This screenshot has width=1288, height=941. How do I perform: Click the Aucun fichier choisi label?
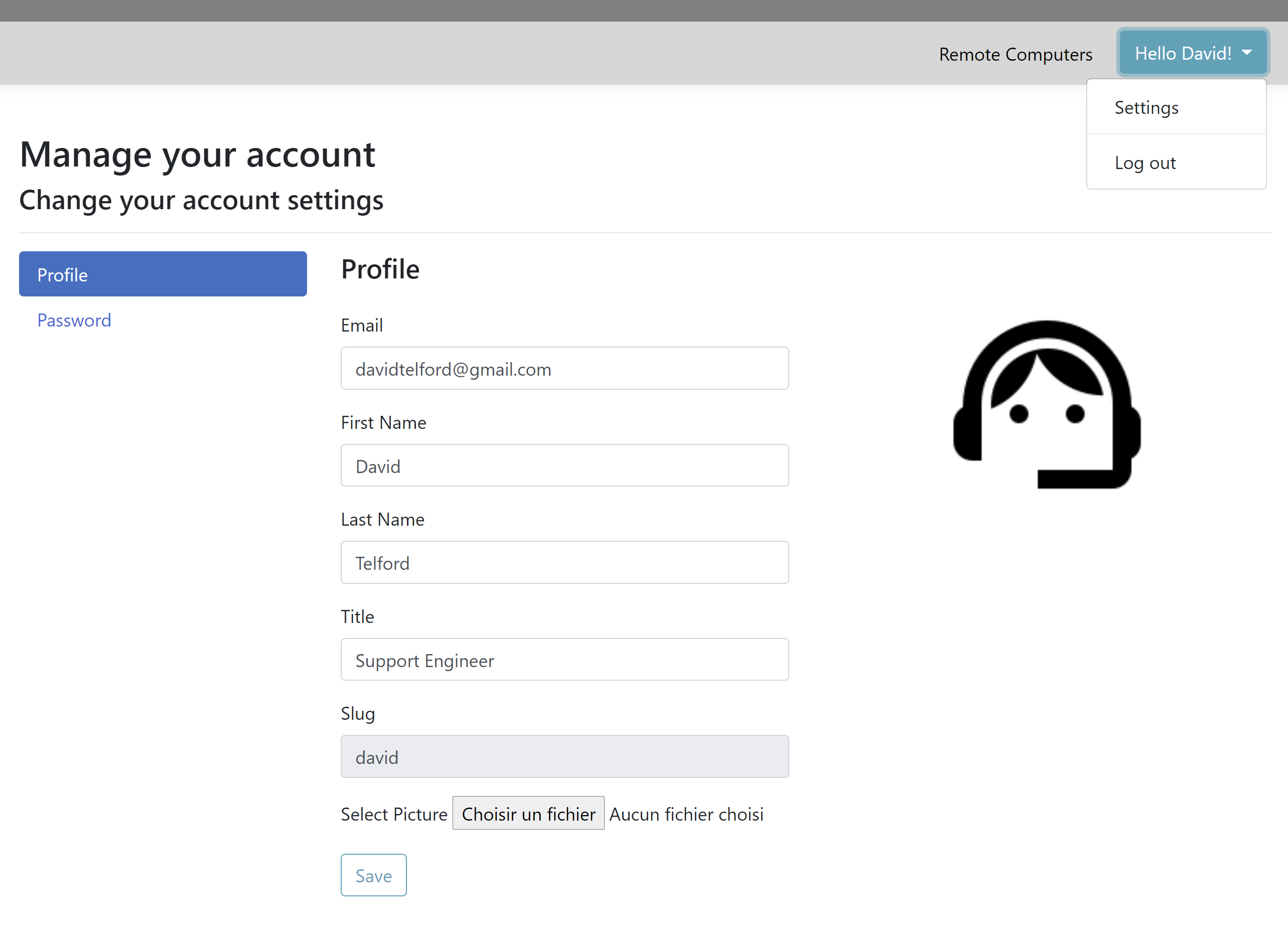[x=686, y=814]
